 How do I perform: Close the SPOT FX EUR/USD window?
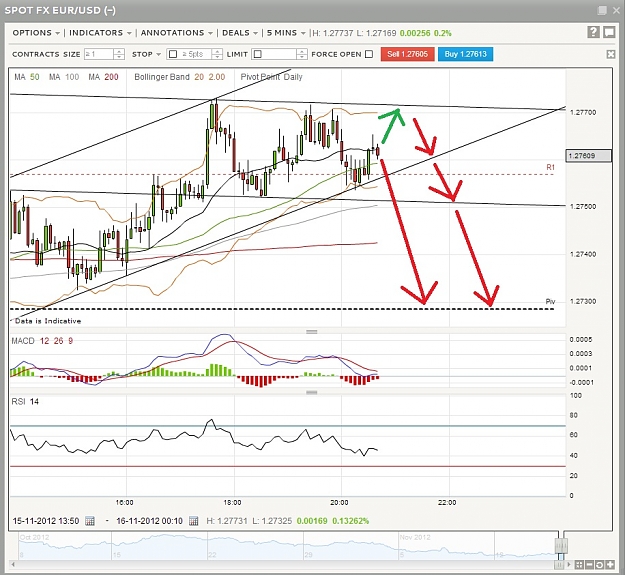coord(616,10)
